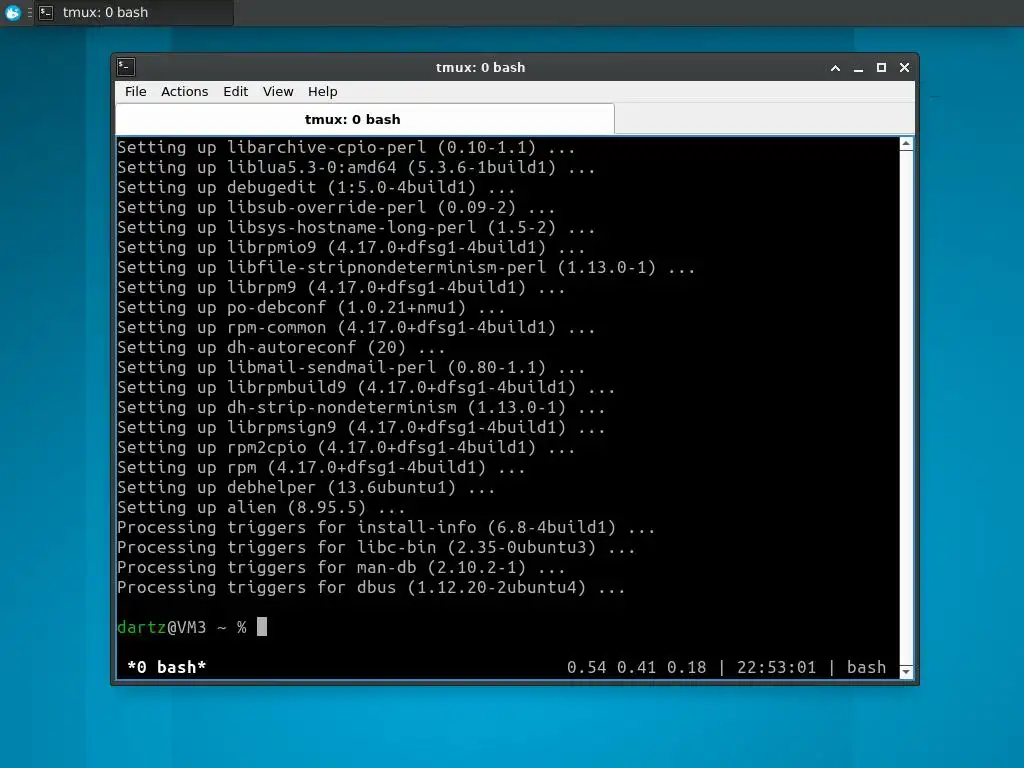Click line 'Setting up alien (8.95.5)'

[261, 507]
